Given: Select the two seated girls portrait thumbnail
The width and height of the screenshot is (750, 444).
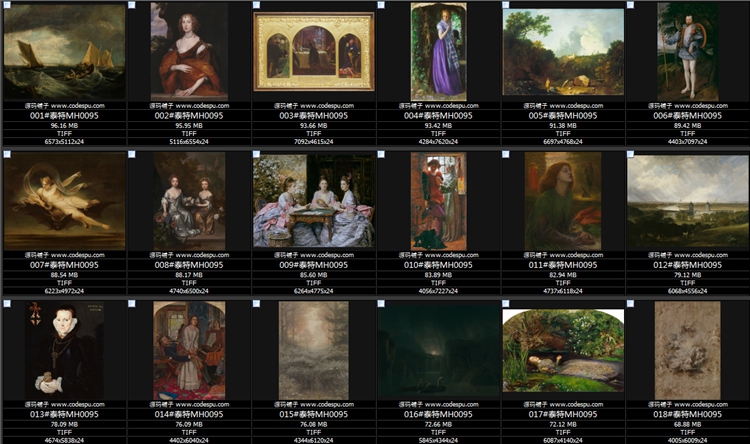Looking at the screenshot, I should point(189,201).
